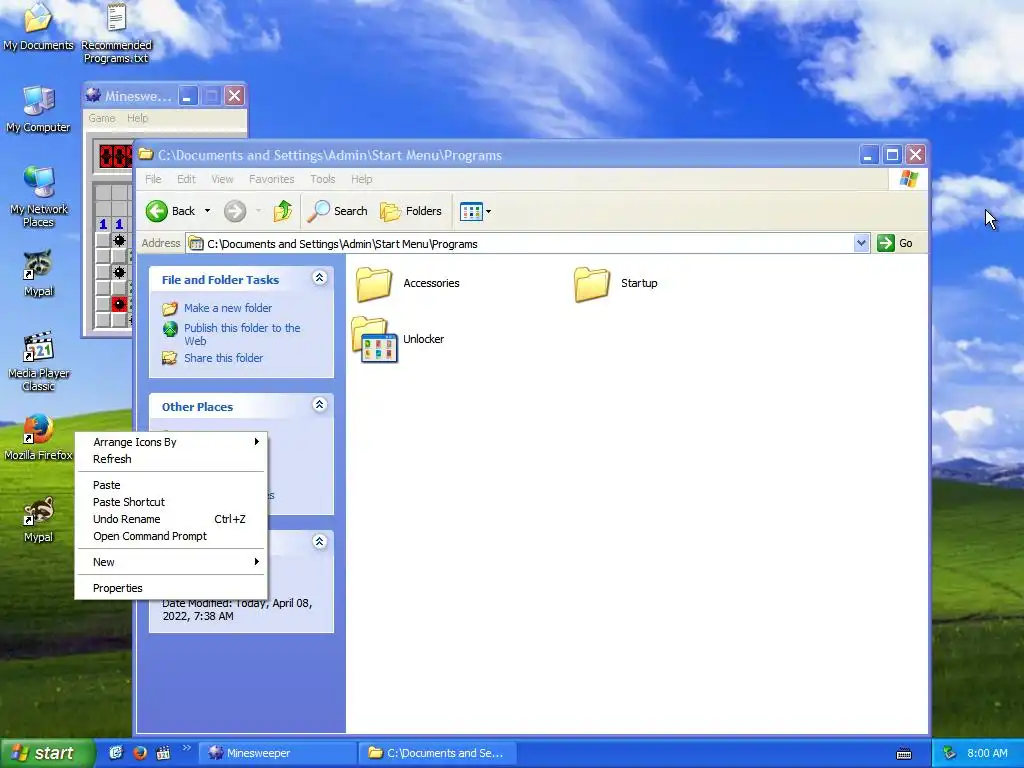
Task: Open the Tools menu
Action: point(323,179)
